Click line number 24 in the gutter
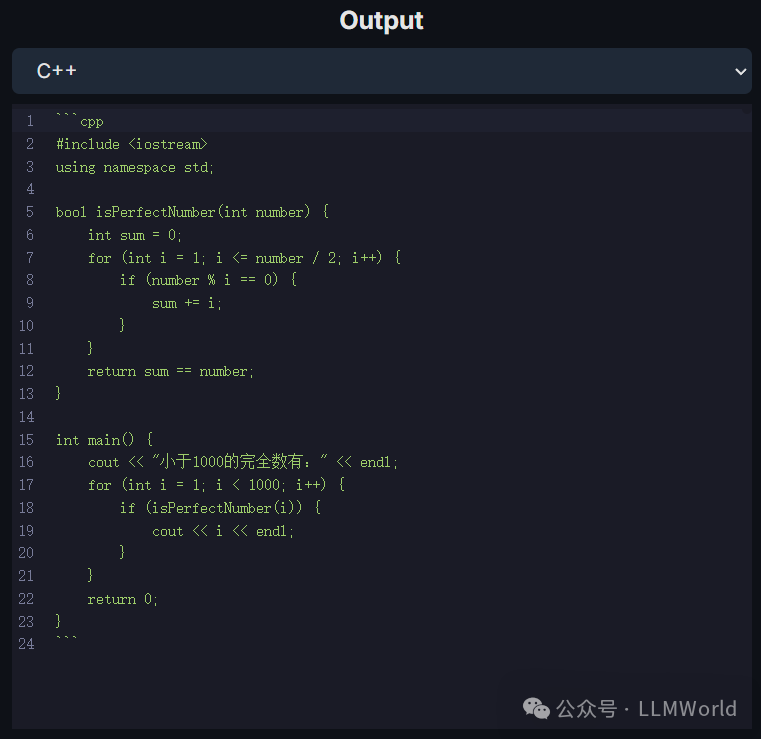761x739 pixels. tap(26, 644)
